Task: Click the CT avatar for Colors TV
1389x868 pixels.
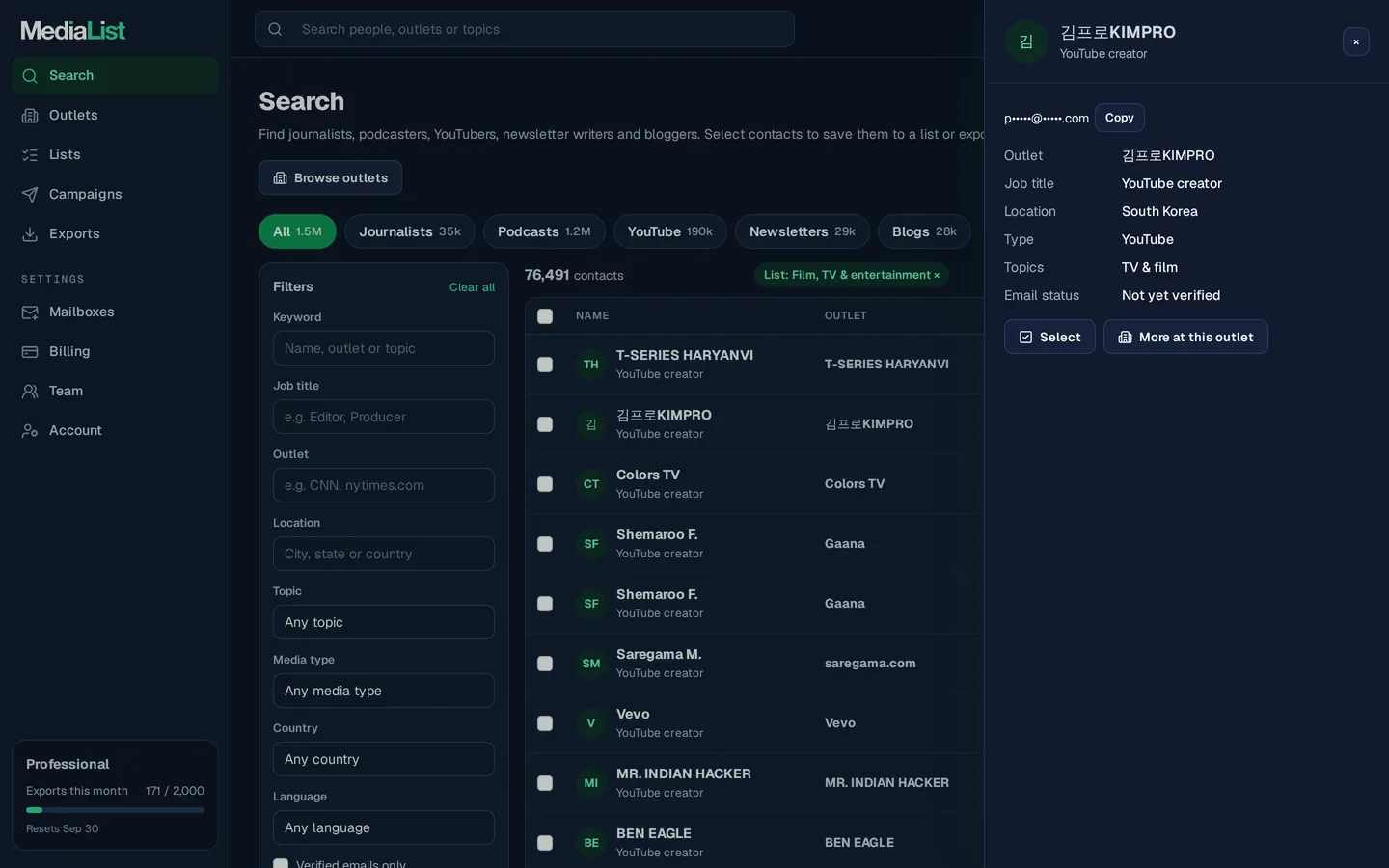Action: [591, 484]
